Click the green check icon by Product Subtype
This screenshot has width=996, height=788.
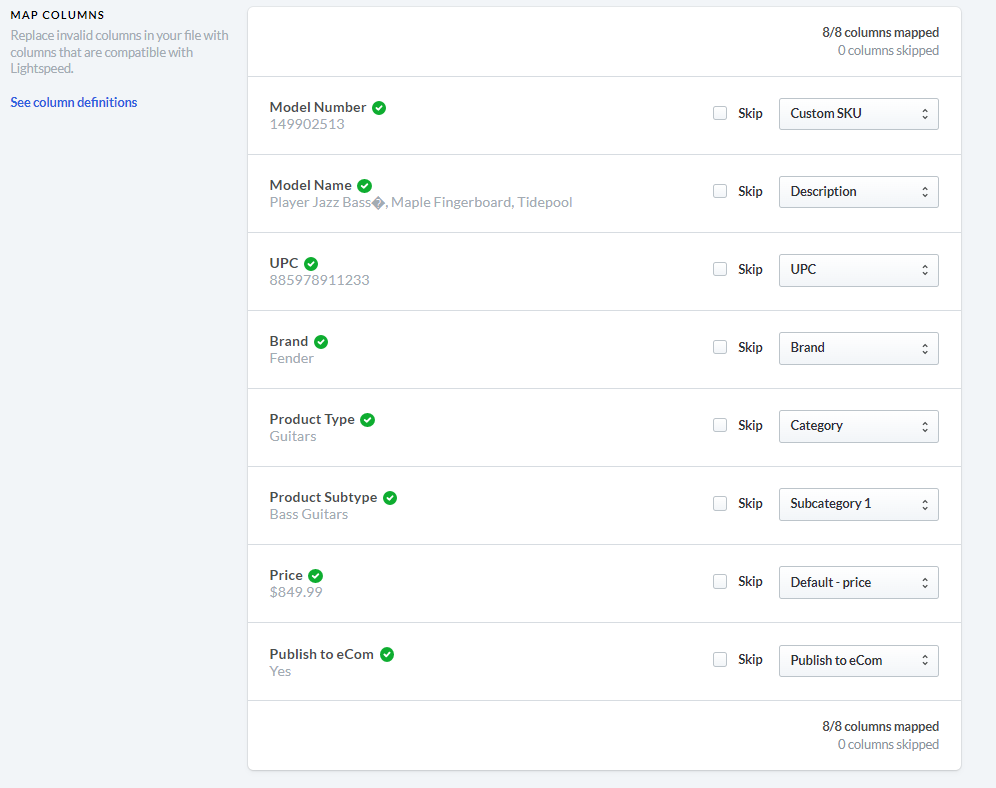point(390,498)
